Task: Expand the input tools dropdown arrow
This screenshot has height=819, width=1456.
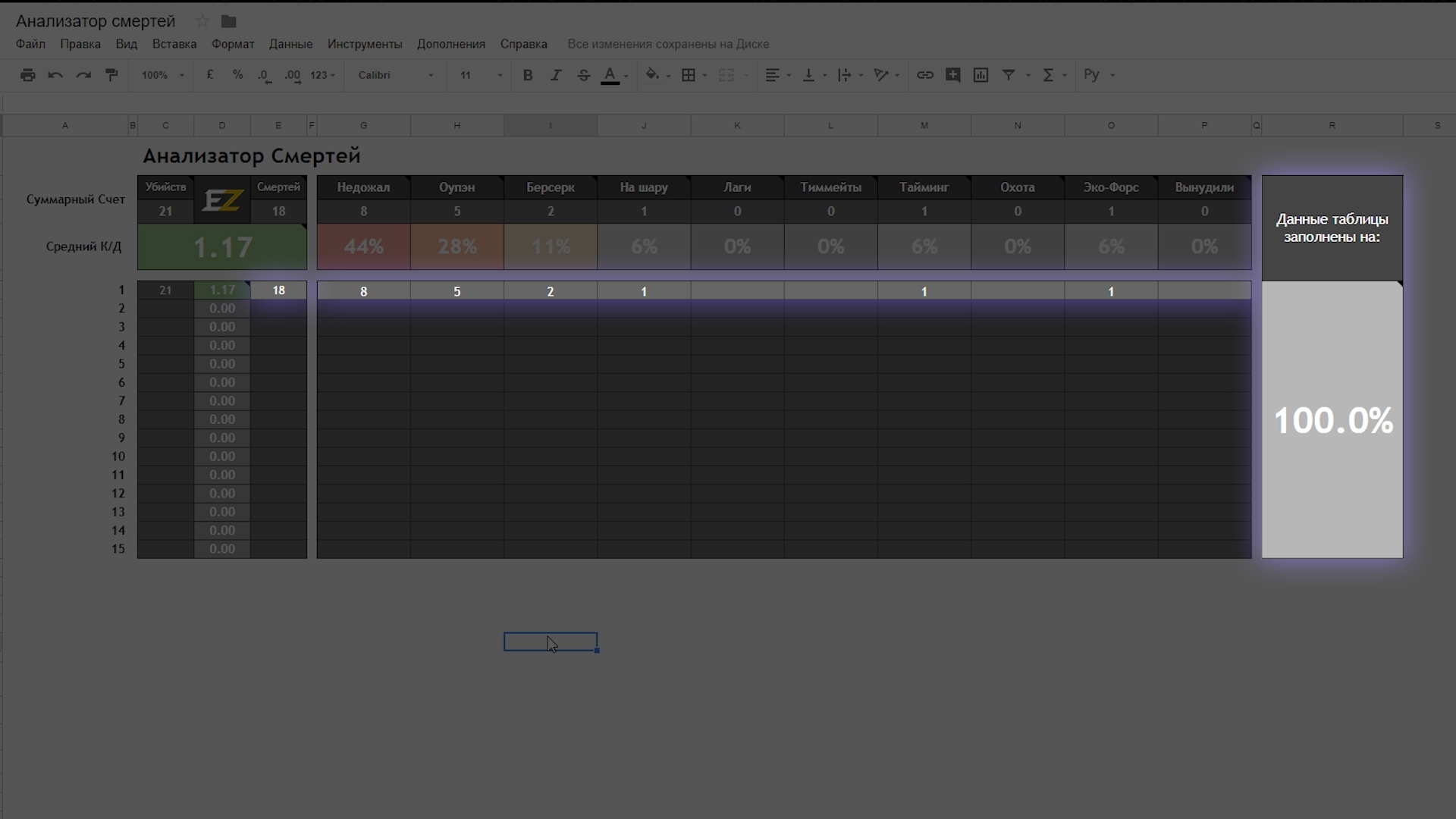Action: pos(1112,75)
